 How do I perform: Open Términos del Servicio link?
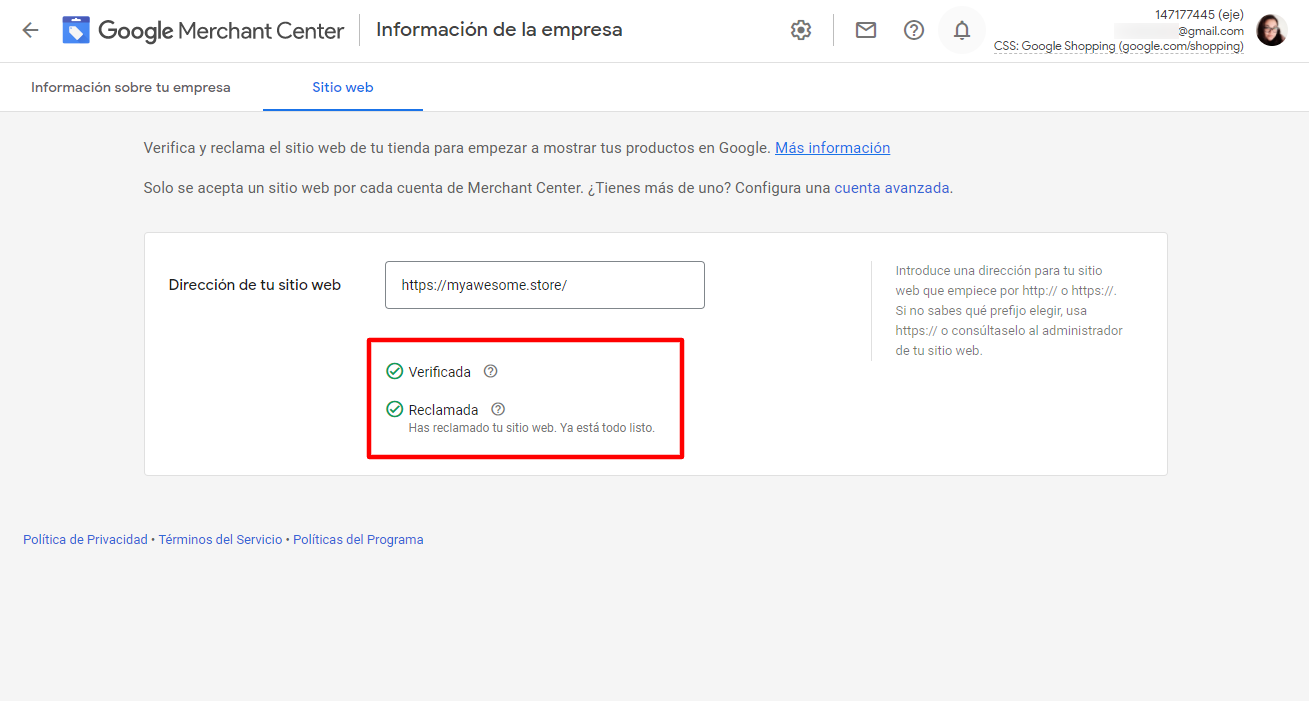tap(220, 540)
